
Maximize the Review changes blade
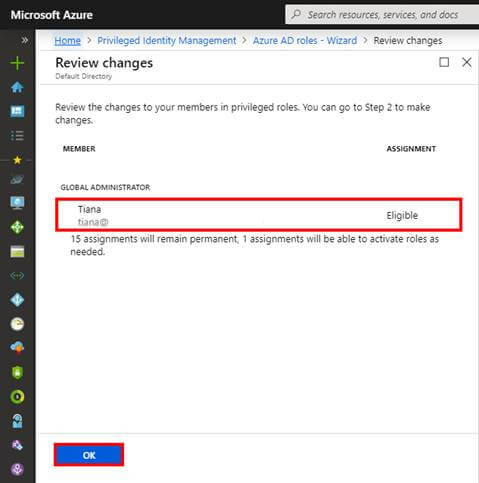(444, 62)
